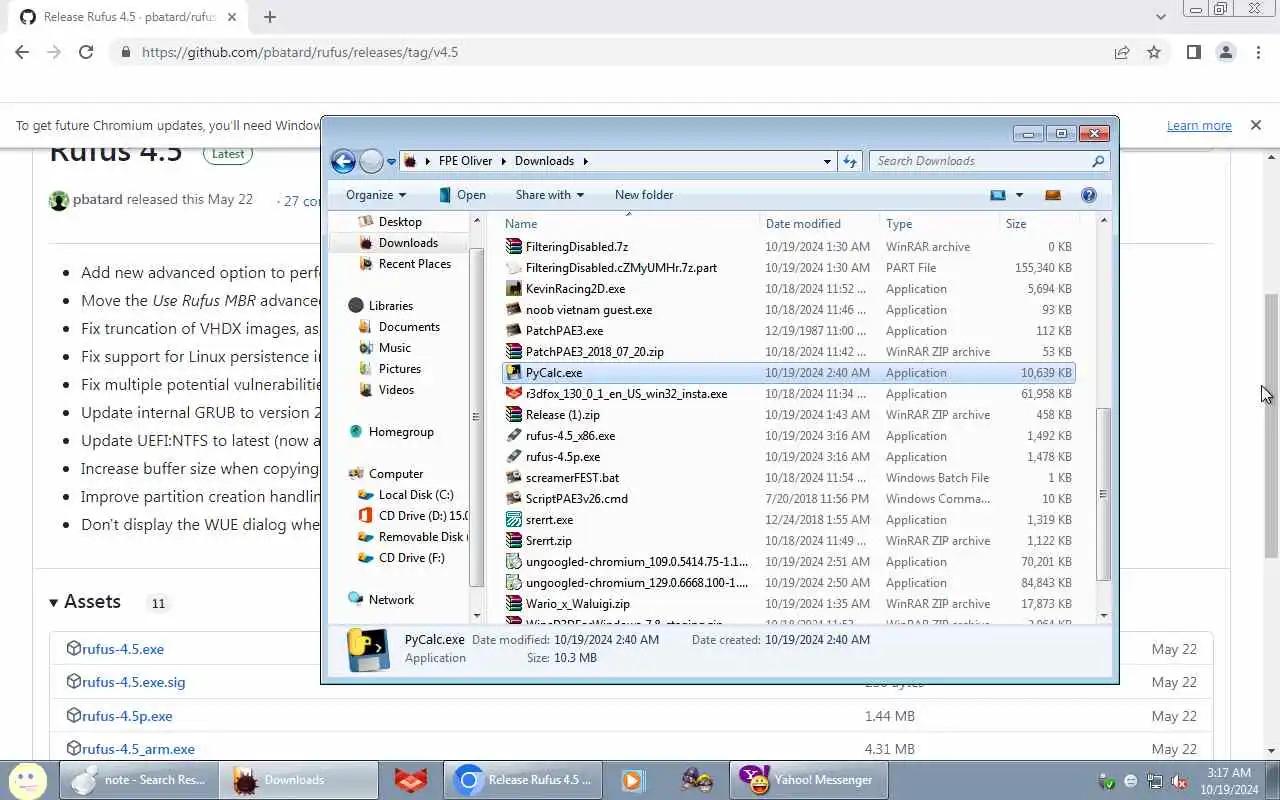Click Learn more in Chromium banner
Screen dimensions: 1280x800
tap(1199, 126)
